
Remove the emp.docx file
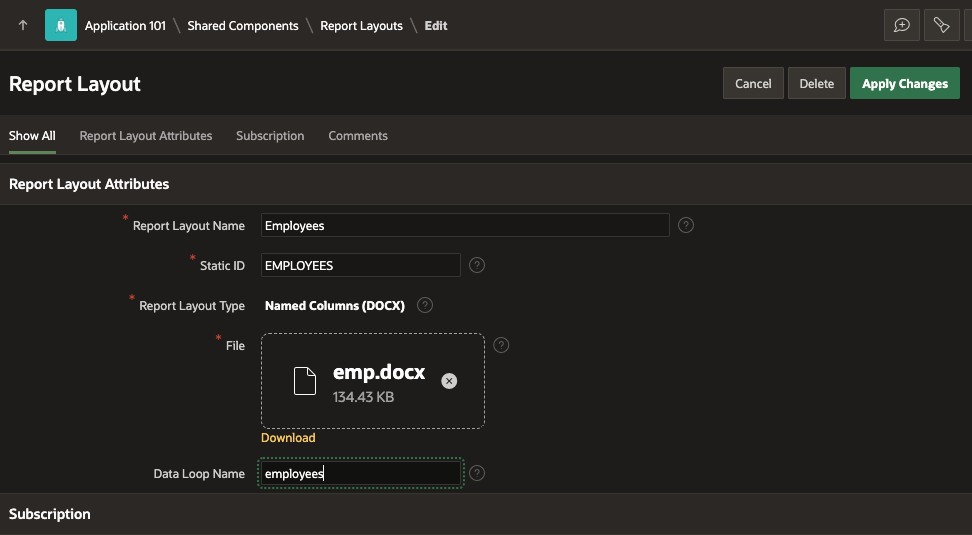coord(449,381)
